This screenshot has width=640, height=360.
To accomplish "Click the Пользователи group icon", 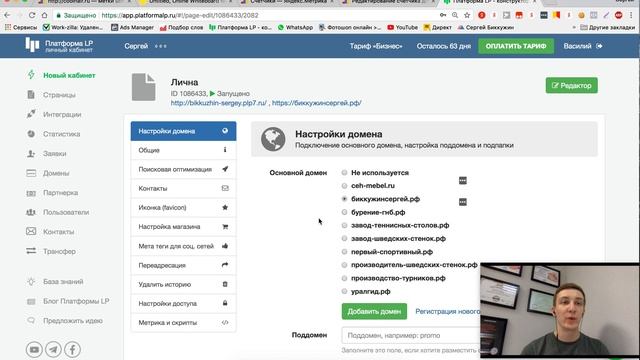I will (x=31, y=212).
